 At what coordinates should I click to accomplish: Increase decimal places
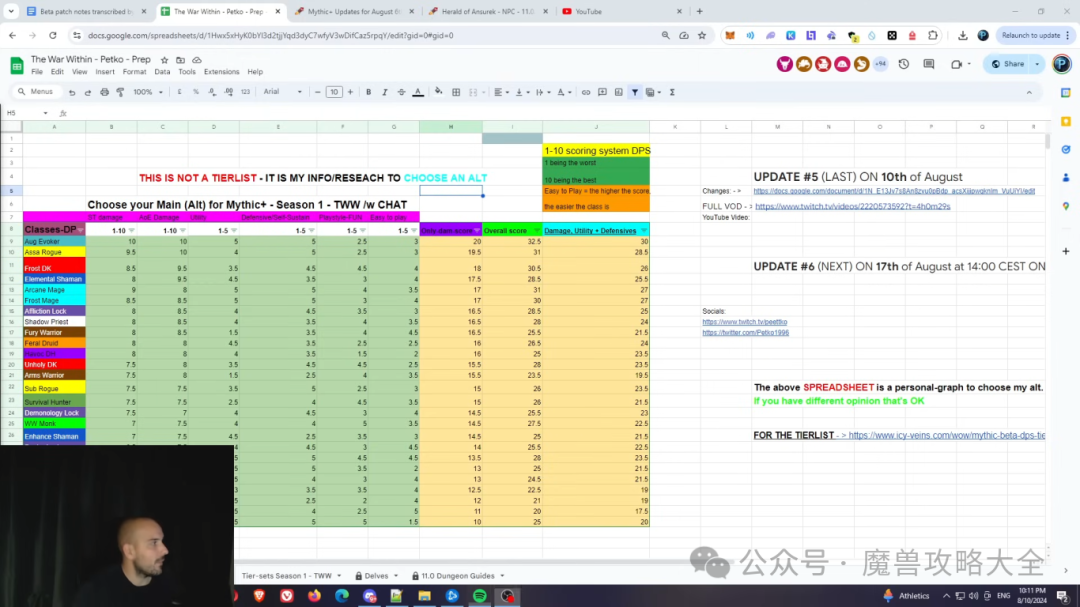[x=229, y=92]
